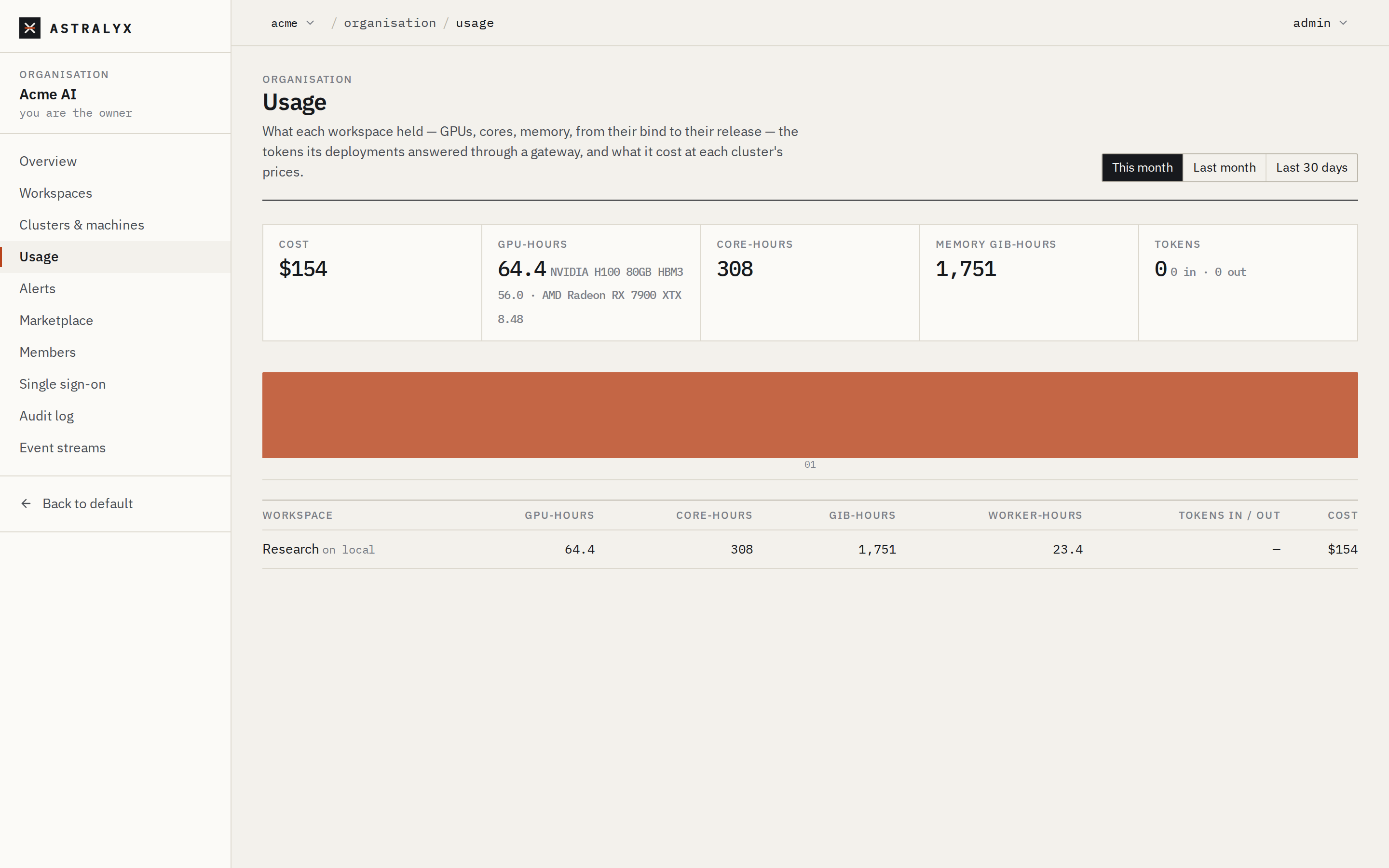Click the 23.4 worker-hours cell
Screen dimensions: 1389x868
point(1068,549)
